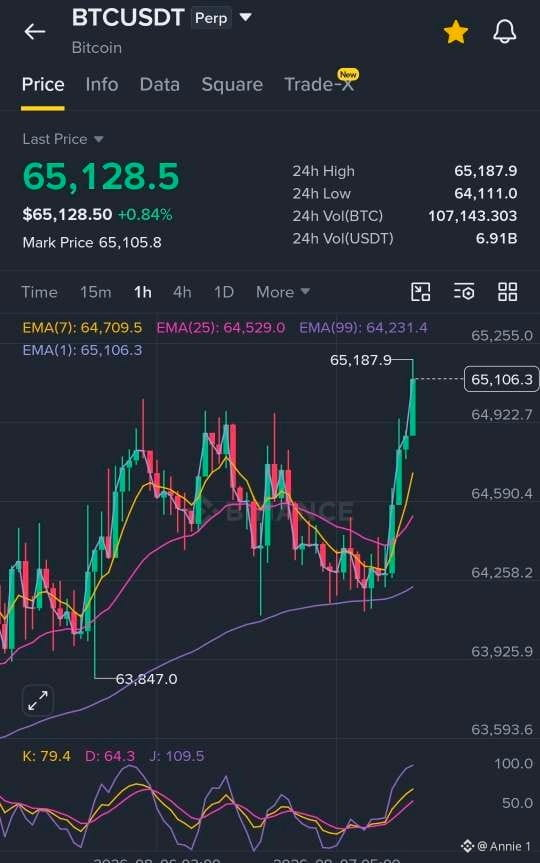Switch to the Price tab
Screen dimensions: 540x863
click(x=43, y=84)
